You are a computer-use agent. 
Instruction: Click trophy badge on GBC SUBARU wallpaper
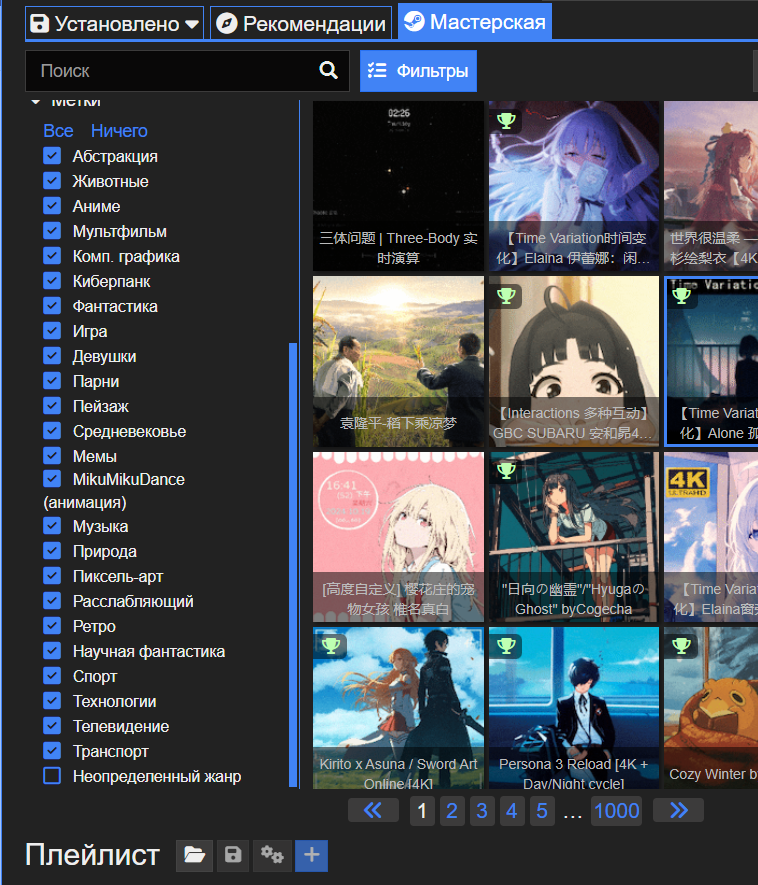coord(506,296)
